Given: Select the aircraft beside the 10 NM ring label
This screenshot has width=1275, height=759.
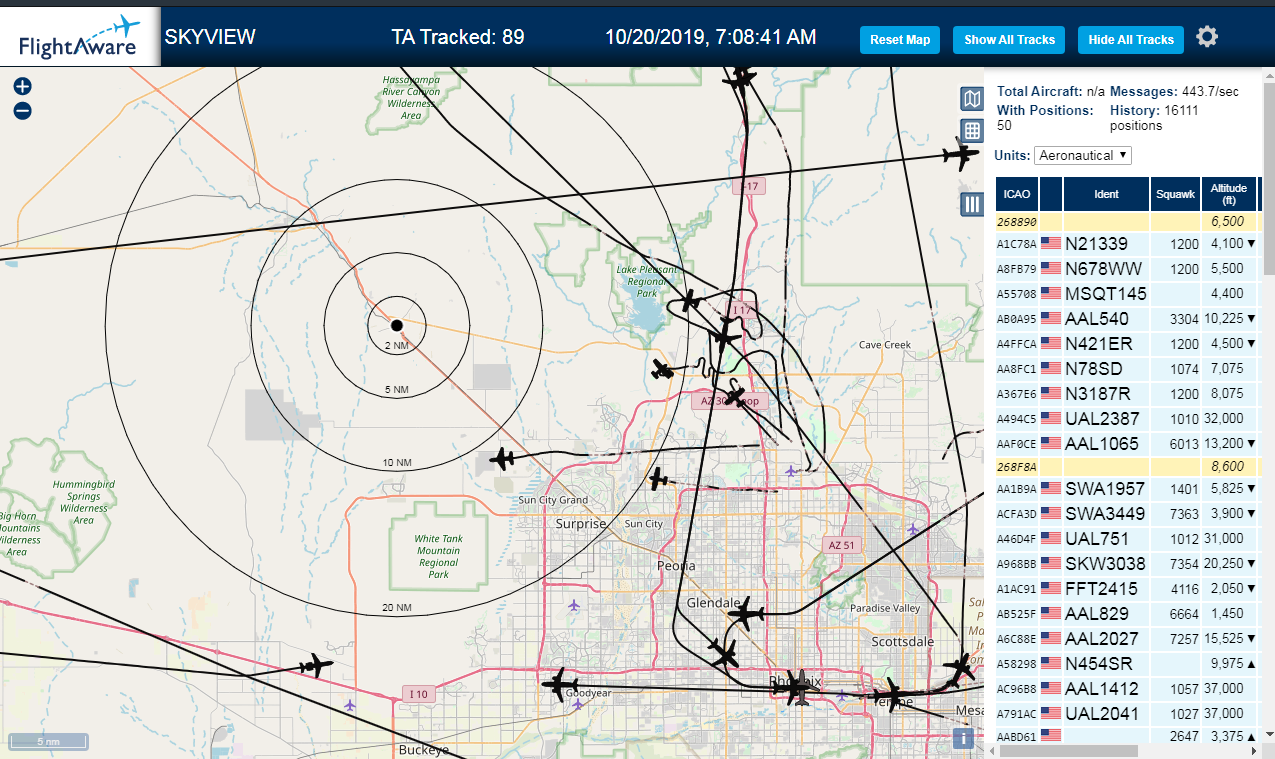Looking at the screenshot, I should coord(503,460).
